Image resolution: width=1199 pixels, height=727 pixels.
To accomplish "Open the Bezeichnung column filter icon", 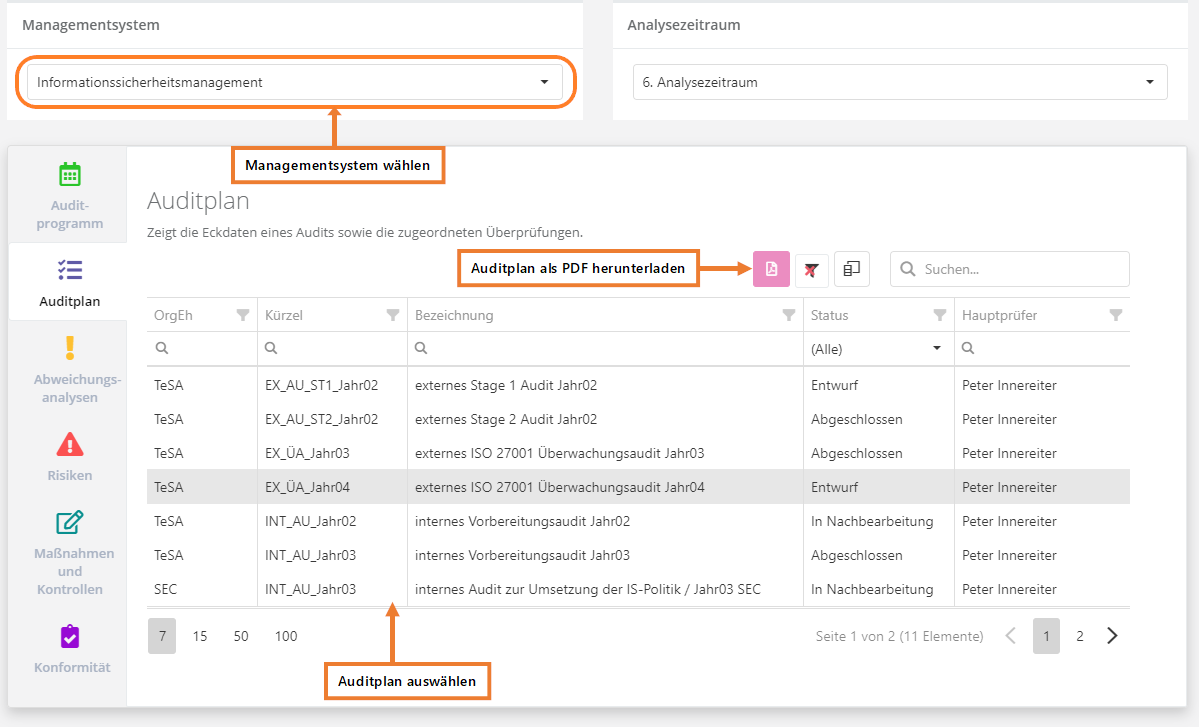I will (x=788, y=315).
